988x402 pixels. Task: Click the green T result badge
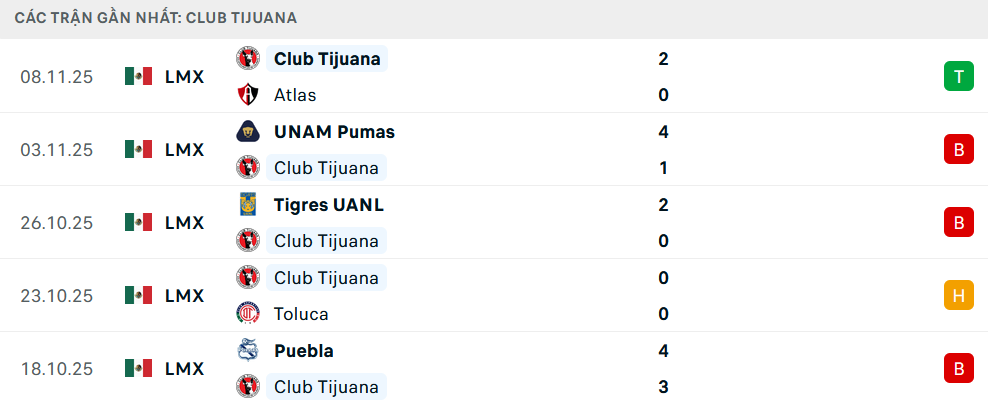click(x=958, y=76)
